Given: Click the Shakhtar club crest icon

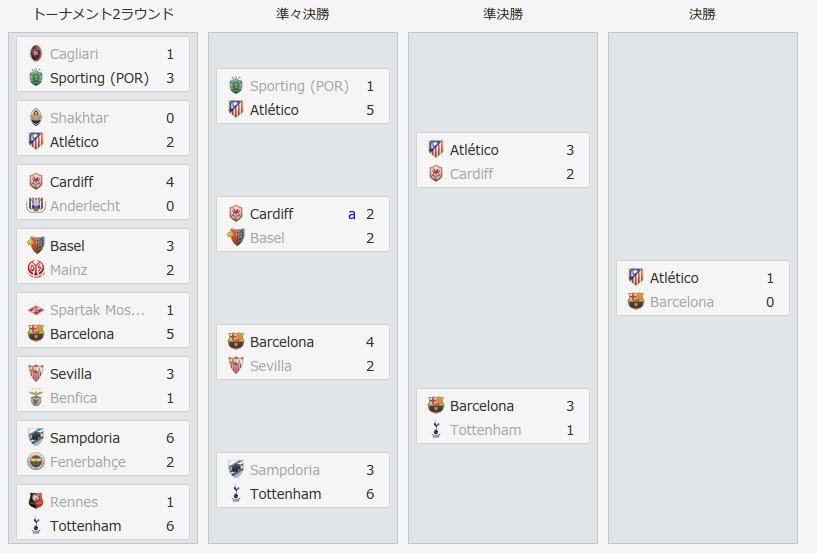Looking at the screenshot, I should pyautogui.click(x=35, y=118).
